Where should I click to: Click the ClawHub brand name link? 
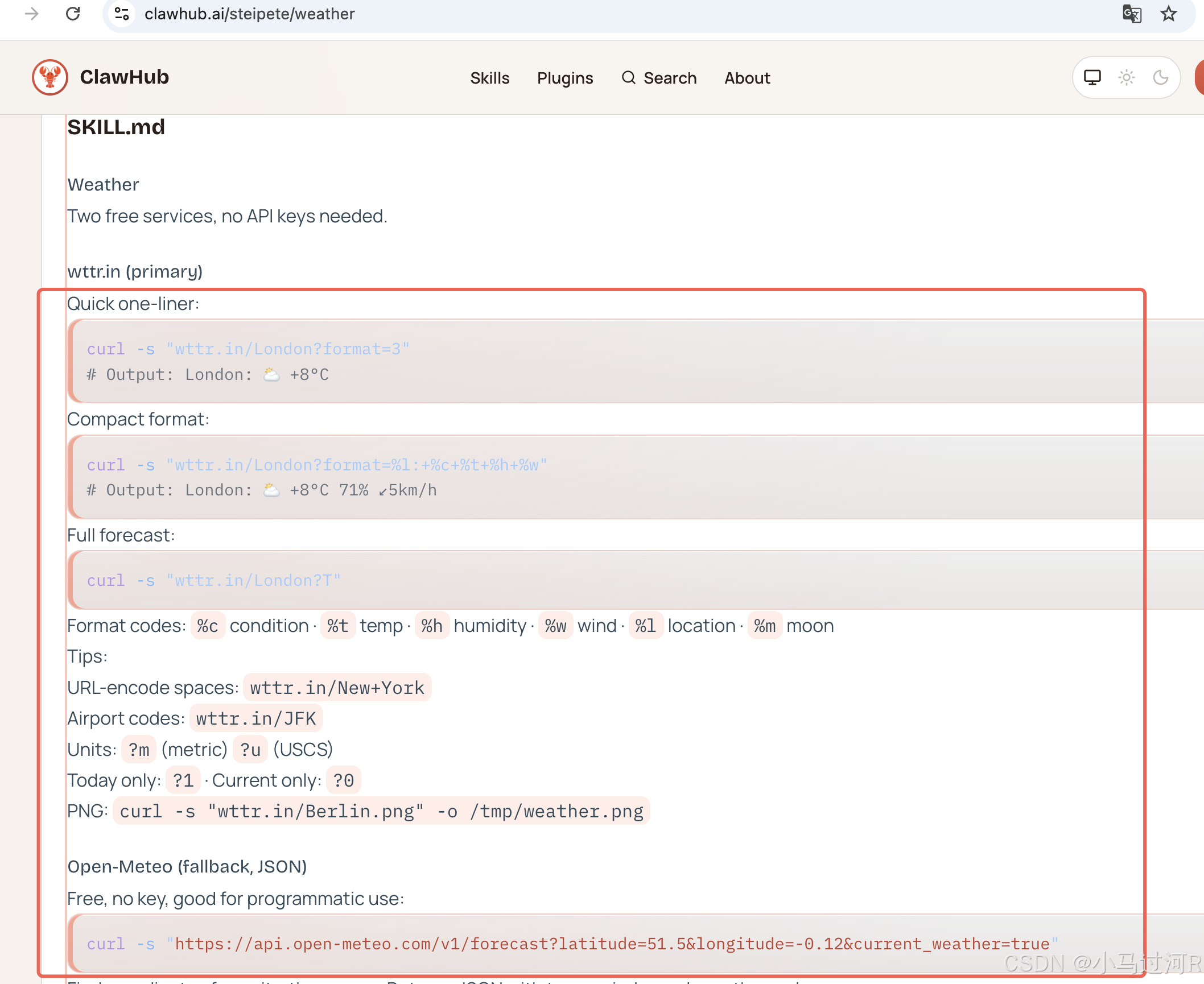[124, 77]
